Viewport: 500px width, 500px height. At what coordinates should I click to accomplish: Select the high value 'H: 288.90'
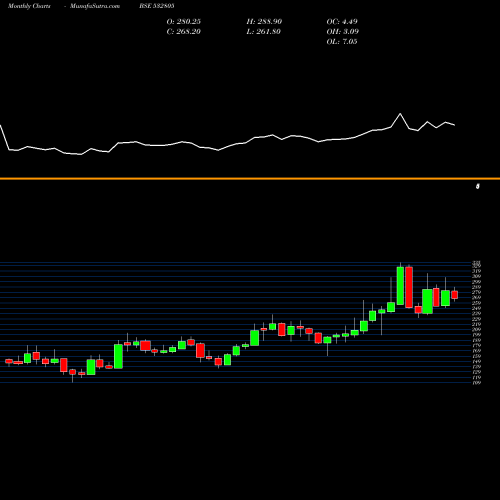coord(264,22)
